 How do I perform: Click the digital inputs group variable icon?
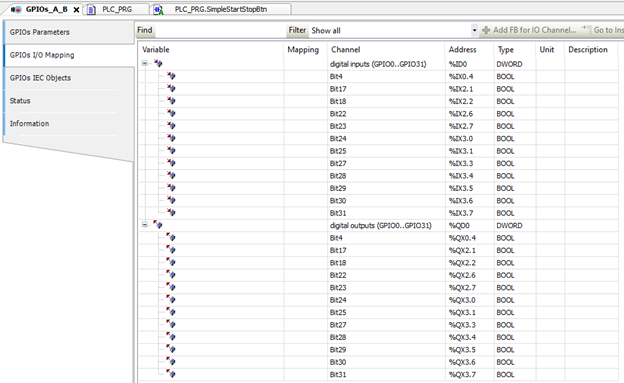coord(158,63)
